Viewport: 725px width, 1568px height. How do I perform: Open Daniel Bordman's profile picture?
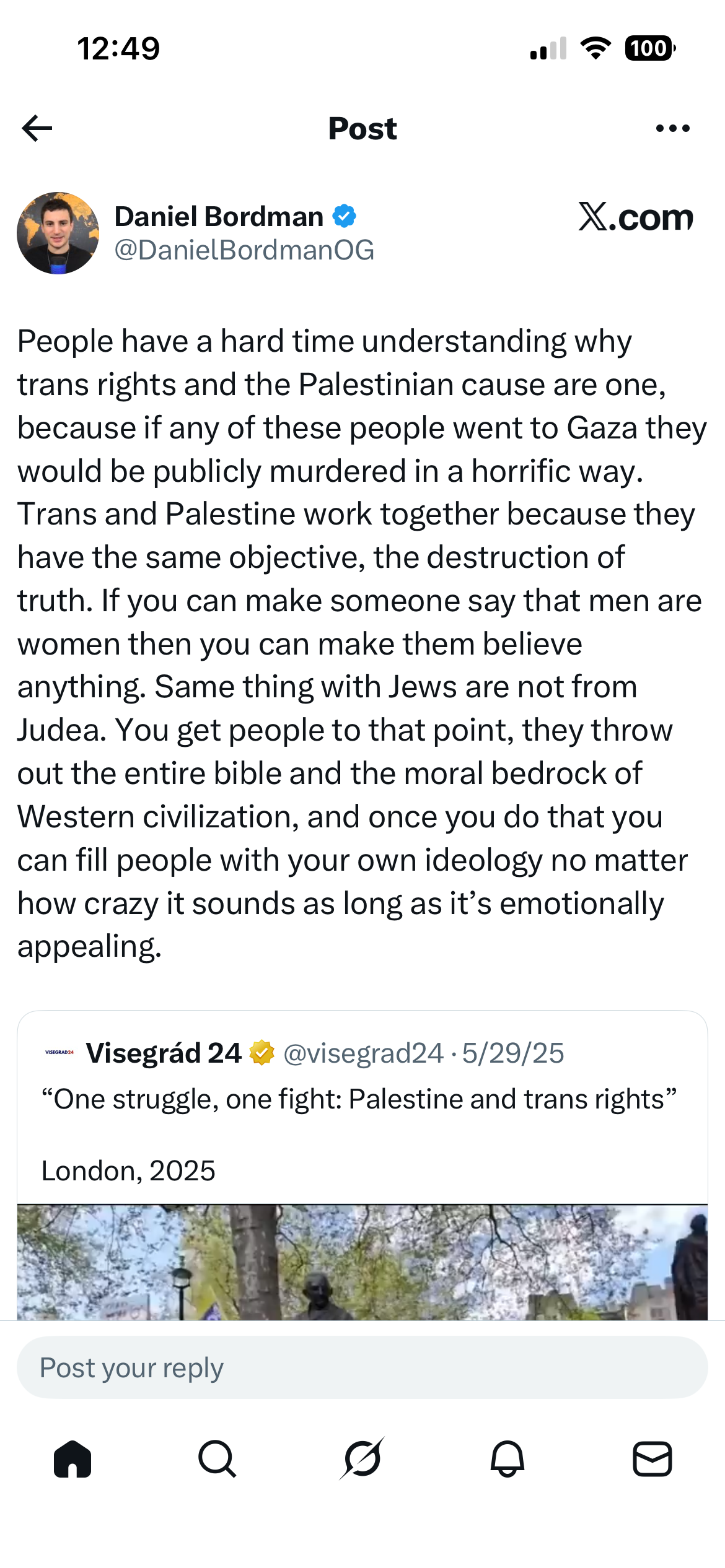[x=58, y=233]
